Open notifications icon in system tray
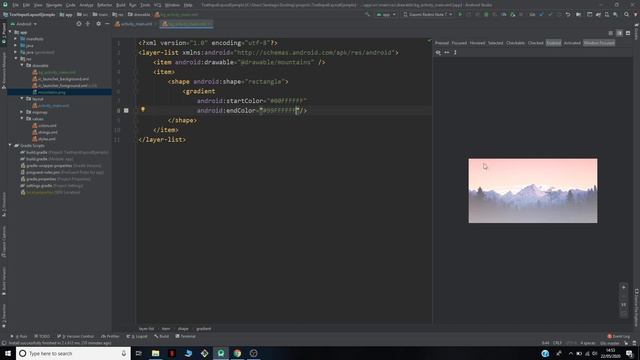Screen dimensions: 640x360 [x=629, y=353]
